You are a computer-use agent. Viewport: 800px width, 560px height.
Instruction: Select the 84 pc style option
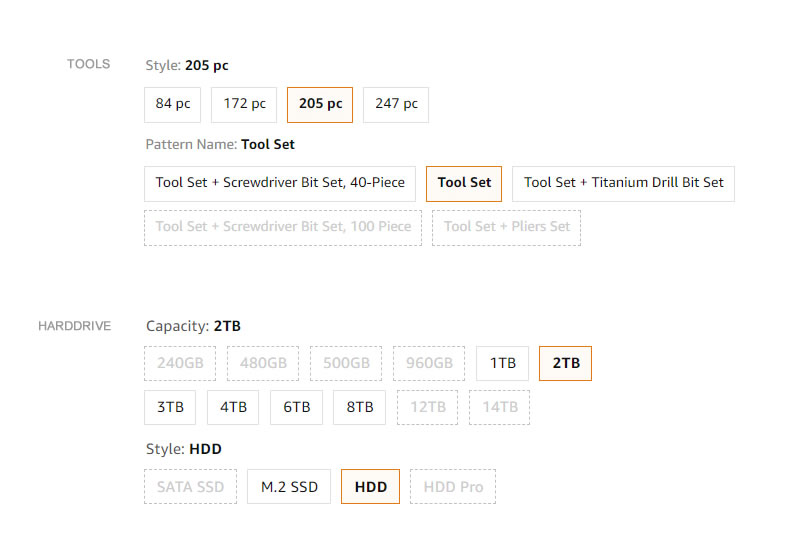[x=173, y=104]
